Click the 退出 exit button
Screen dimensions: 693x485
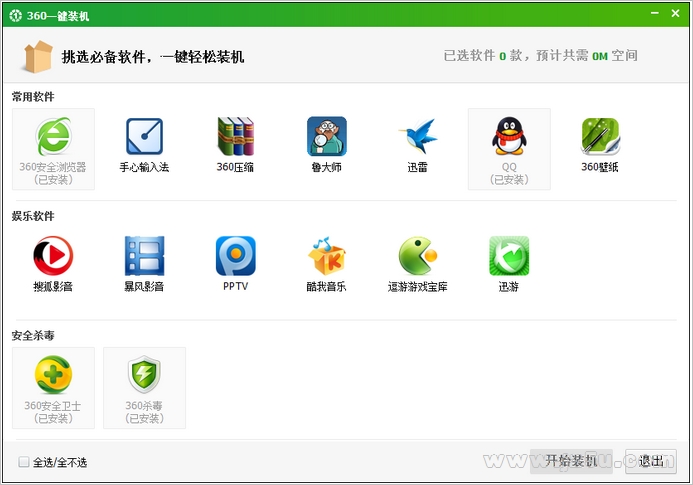point(651,461)
